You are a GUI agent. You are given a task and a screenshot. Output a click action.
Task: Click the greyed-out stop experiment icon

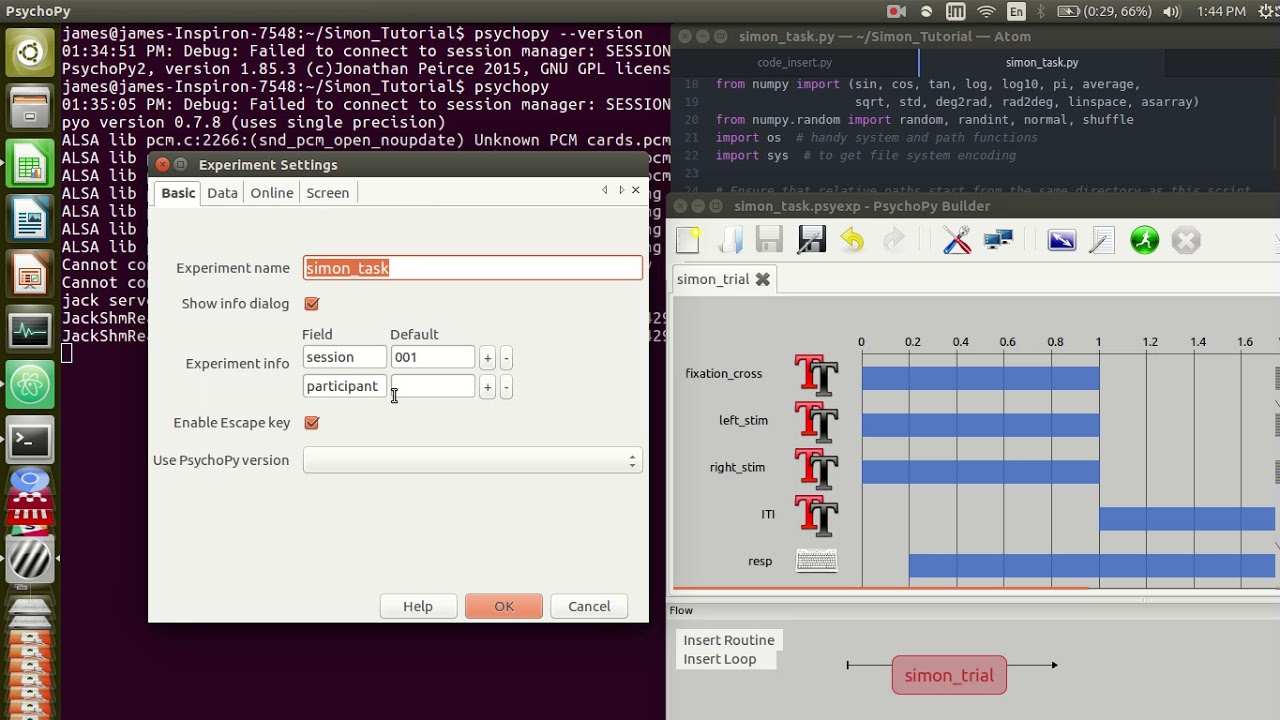pos(1185,240)
